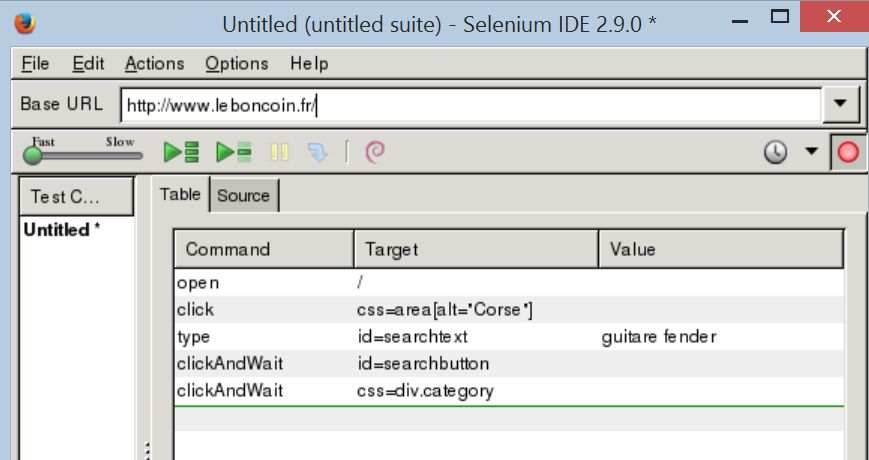Open the scheduler dropdown arrow beside clock

[x=811, y=152]
